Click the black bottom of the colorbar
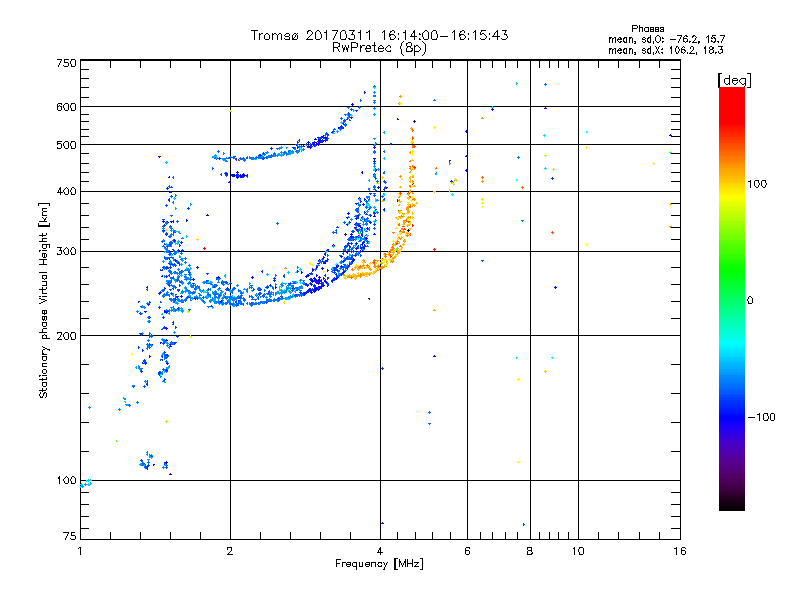The image size is (800, 600). [732, 503]
